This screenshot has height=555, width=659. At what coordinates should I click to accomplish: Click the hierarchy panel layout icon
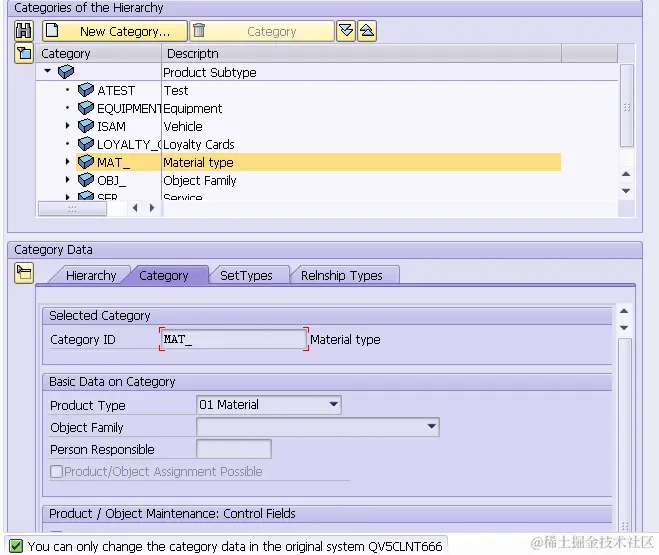pos(24,53)
